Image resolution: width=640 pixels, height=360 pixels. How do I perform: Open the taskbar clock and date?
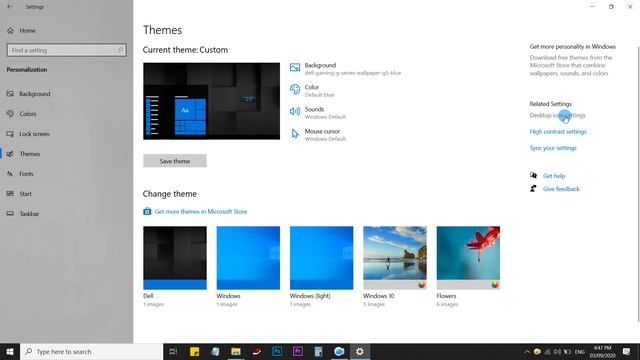coord(602,351)
